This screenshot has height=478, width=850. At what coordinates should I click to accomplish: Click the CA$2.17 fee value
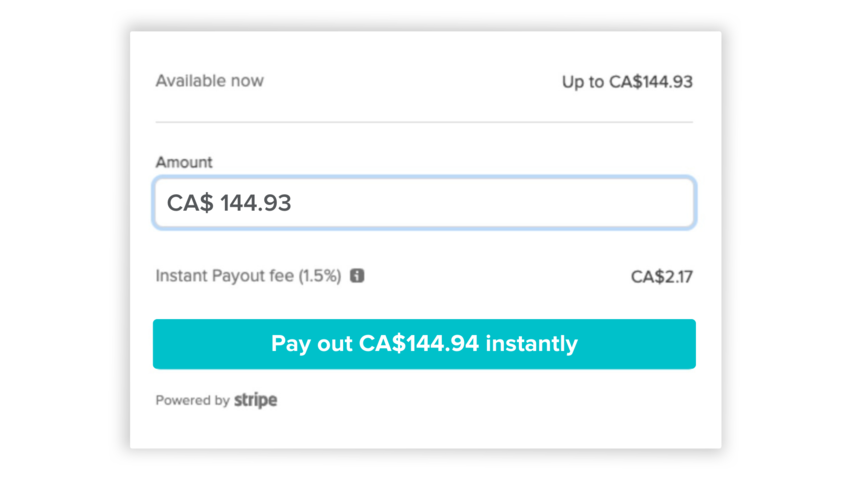pos(661,277)
